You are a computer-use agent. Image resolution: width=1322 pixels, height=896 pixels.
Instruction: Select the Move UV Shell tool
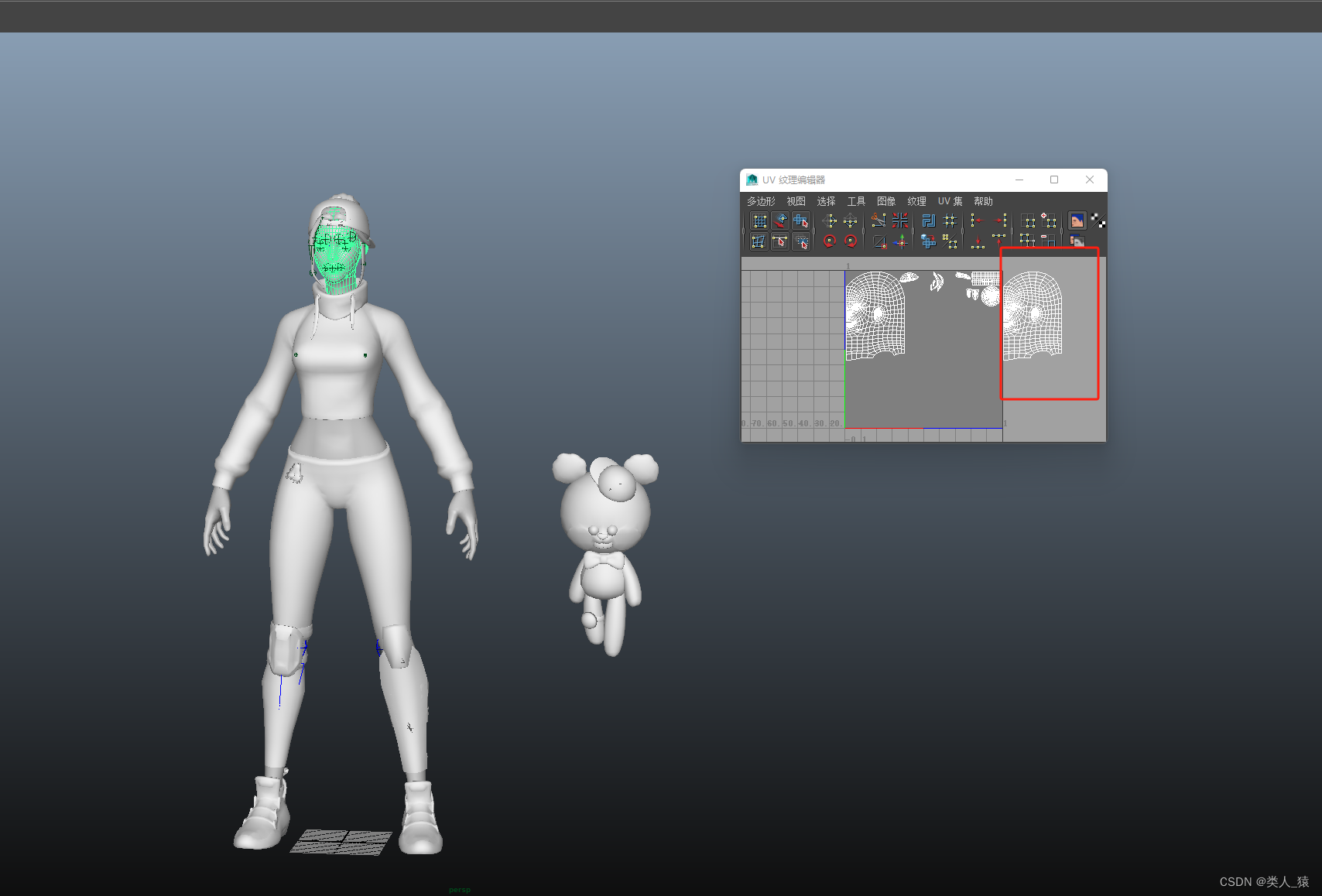pos(780,221)
